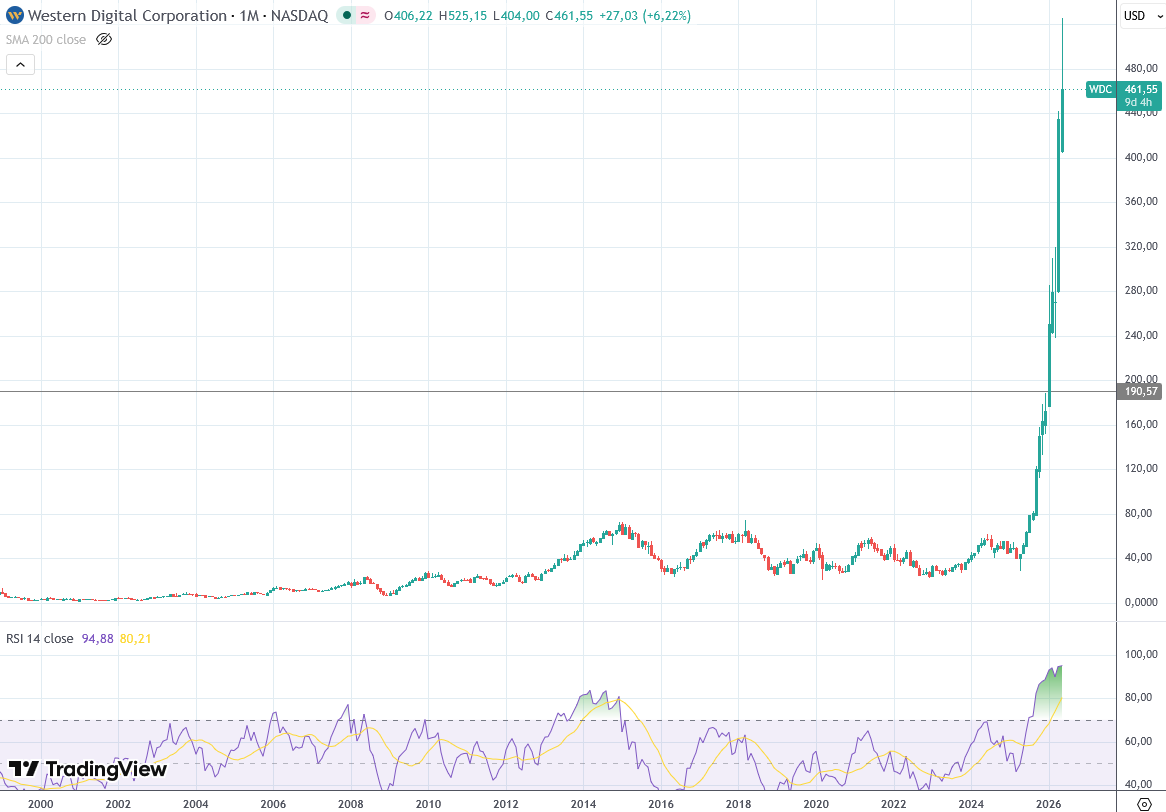Click the yellow RSI average value 80,21

(135, 639)
